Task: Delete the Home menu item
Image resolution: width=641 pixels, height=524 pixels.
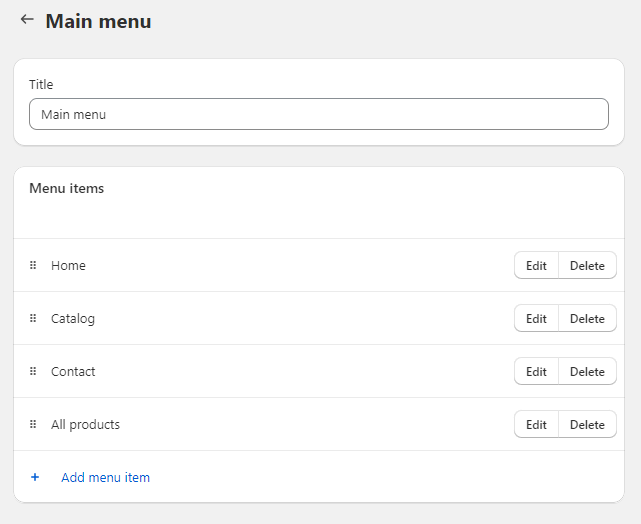Action: 587,265
